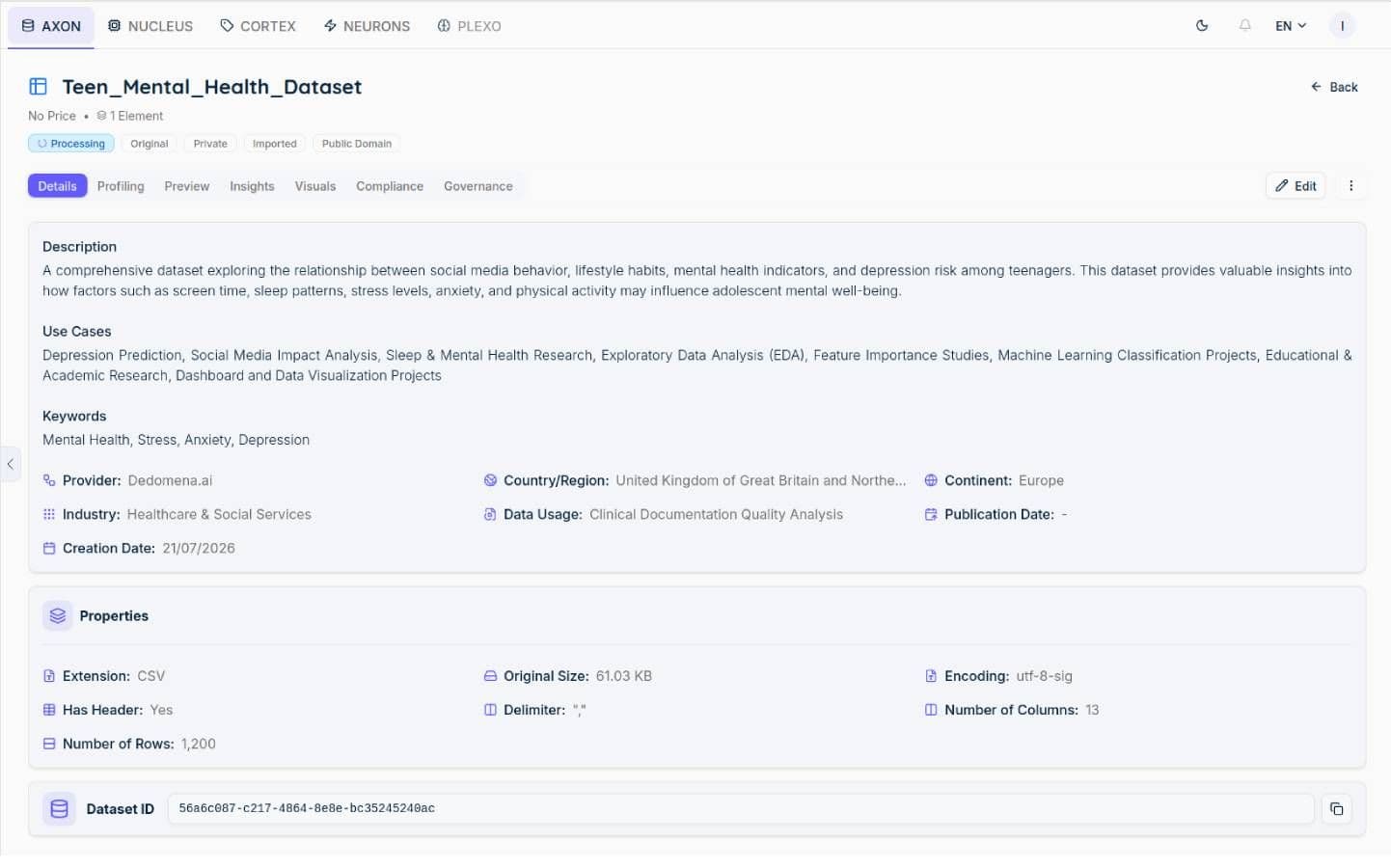This screenshot has width=1391, height=868.
Task: Click the Processing status badge
Action: pyautogui.click(x=71, y=144)
